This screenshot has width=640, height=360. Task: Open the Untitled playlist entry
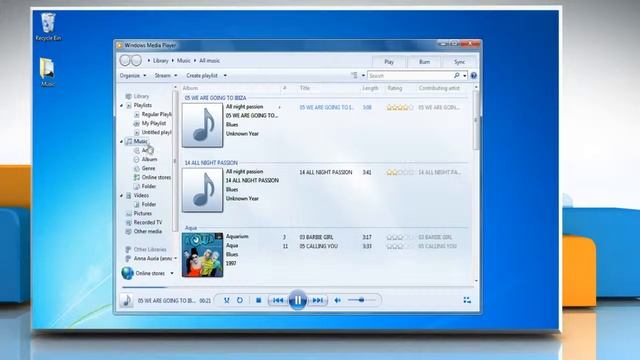pyautogui.click(x=156, y=132)
